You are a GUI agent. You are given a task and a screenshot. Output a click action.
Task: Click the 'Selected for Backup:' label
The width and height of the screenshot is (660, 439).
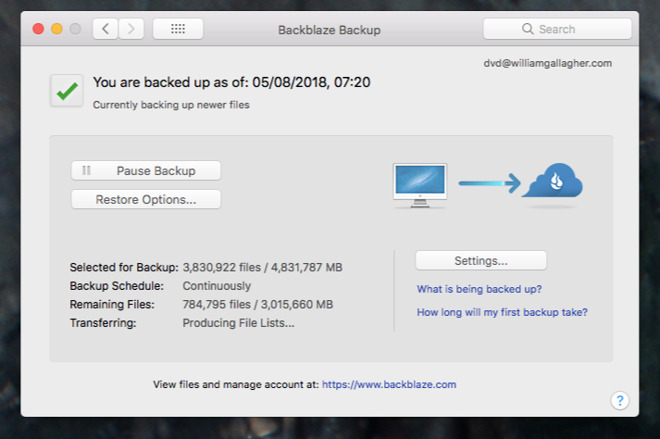coord(124,267)
